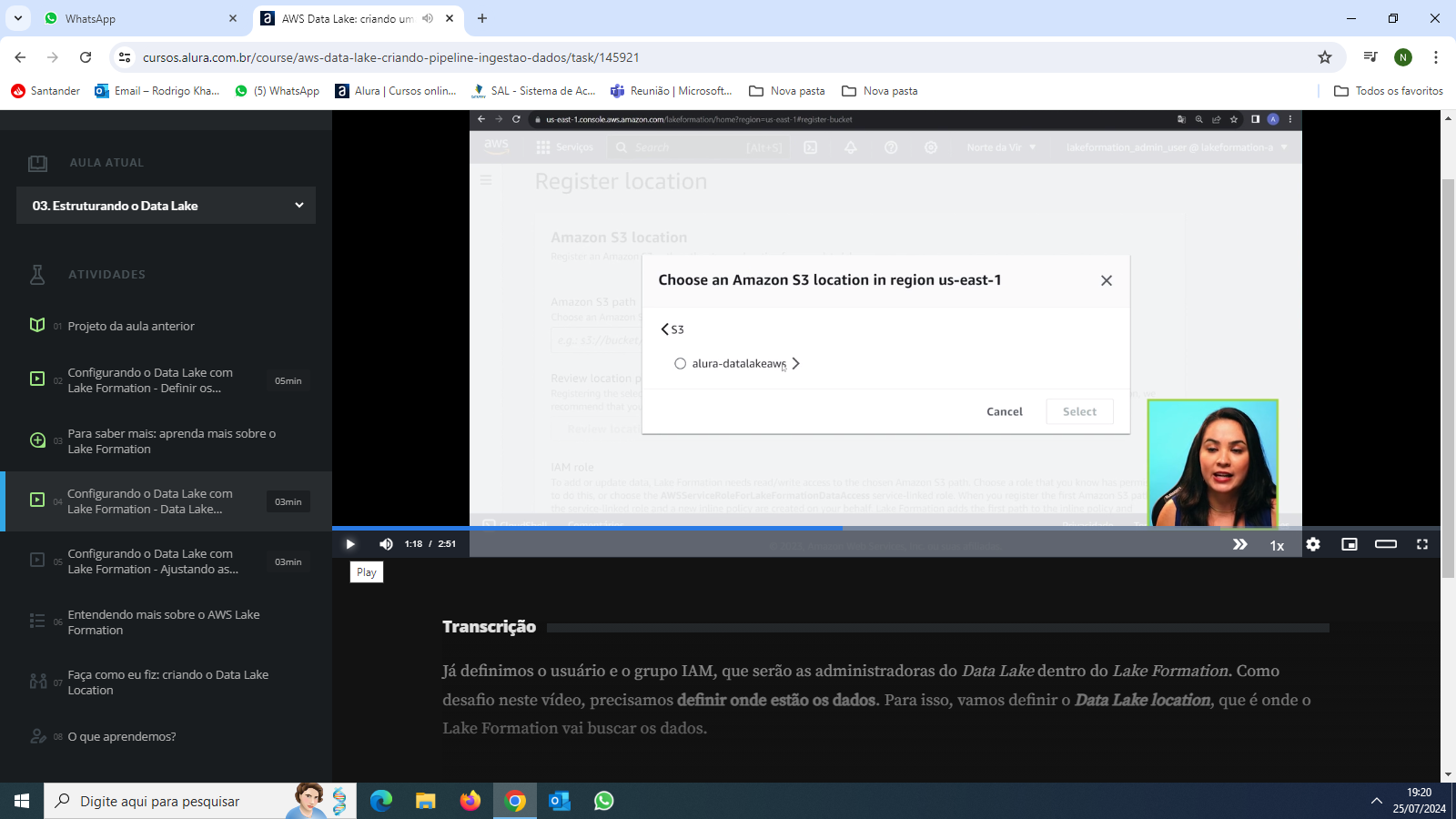Open Projeto da aula anterior activity
This screenshot has width=1456, height=819.
(130, 326)
